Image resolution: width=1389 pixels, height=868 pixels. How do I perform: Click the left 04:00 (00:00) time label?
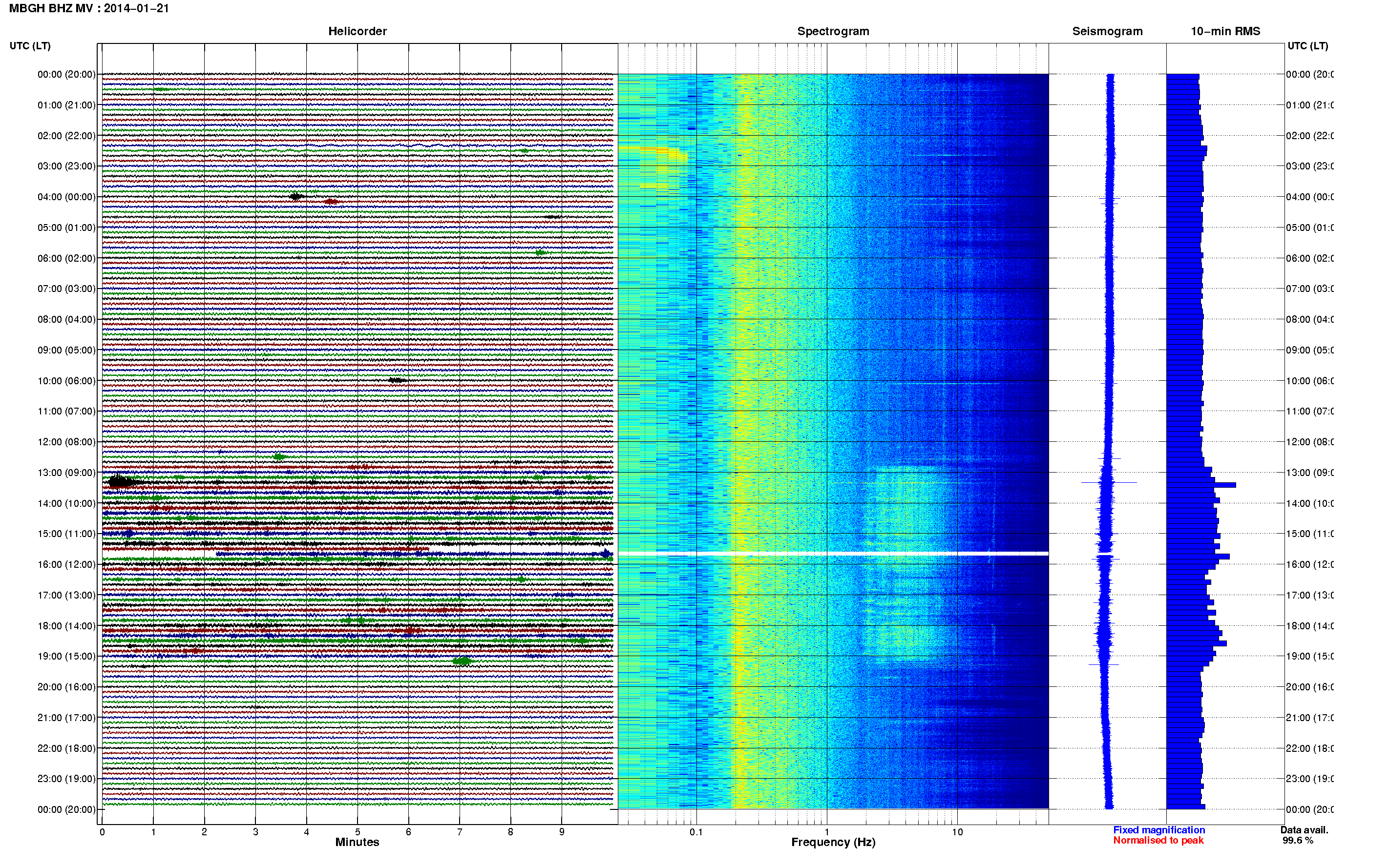(x=66, y=197)
